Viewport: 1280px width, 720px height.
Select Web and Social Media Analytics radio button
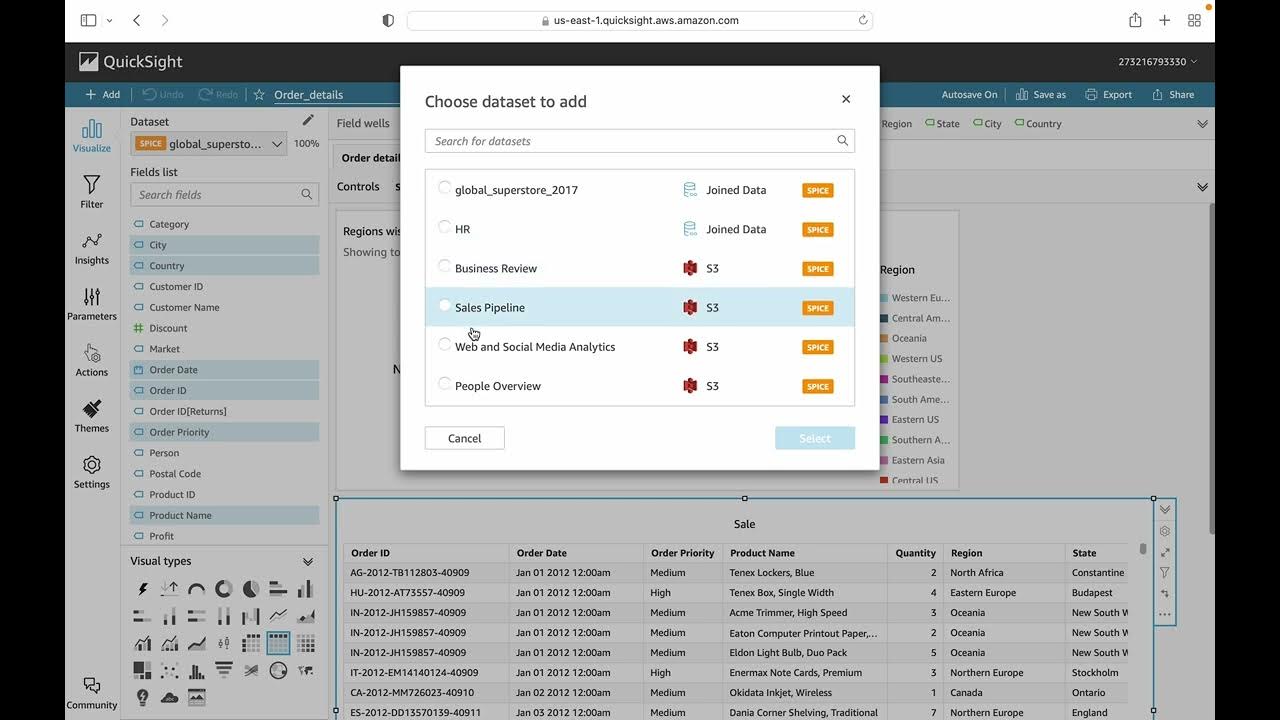445,344
